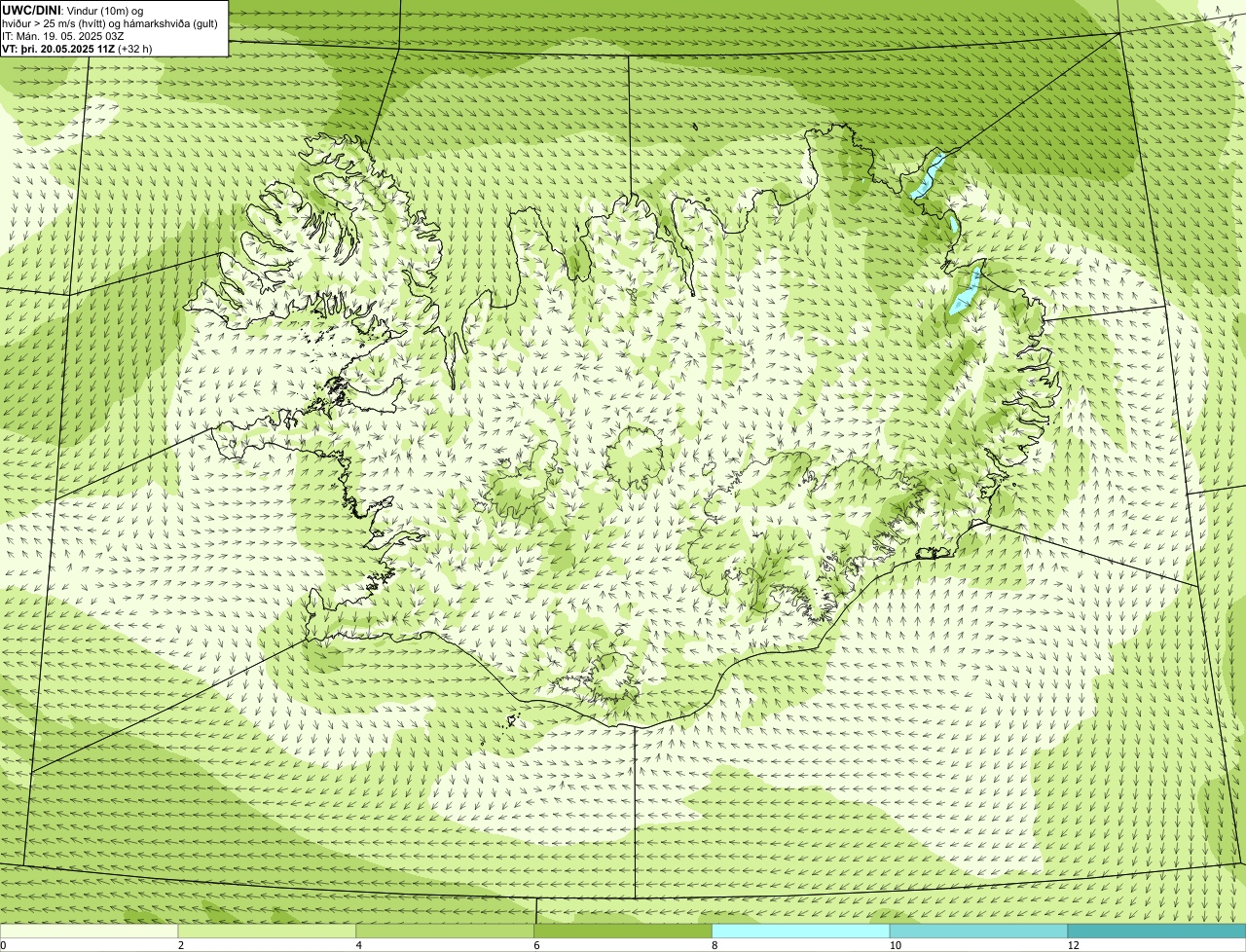1246x952 pixels.
Task: Click the 0–2 m/s pale yellow legend segment
Action: (x=90, y=932)
